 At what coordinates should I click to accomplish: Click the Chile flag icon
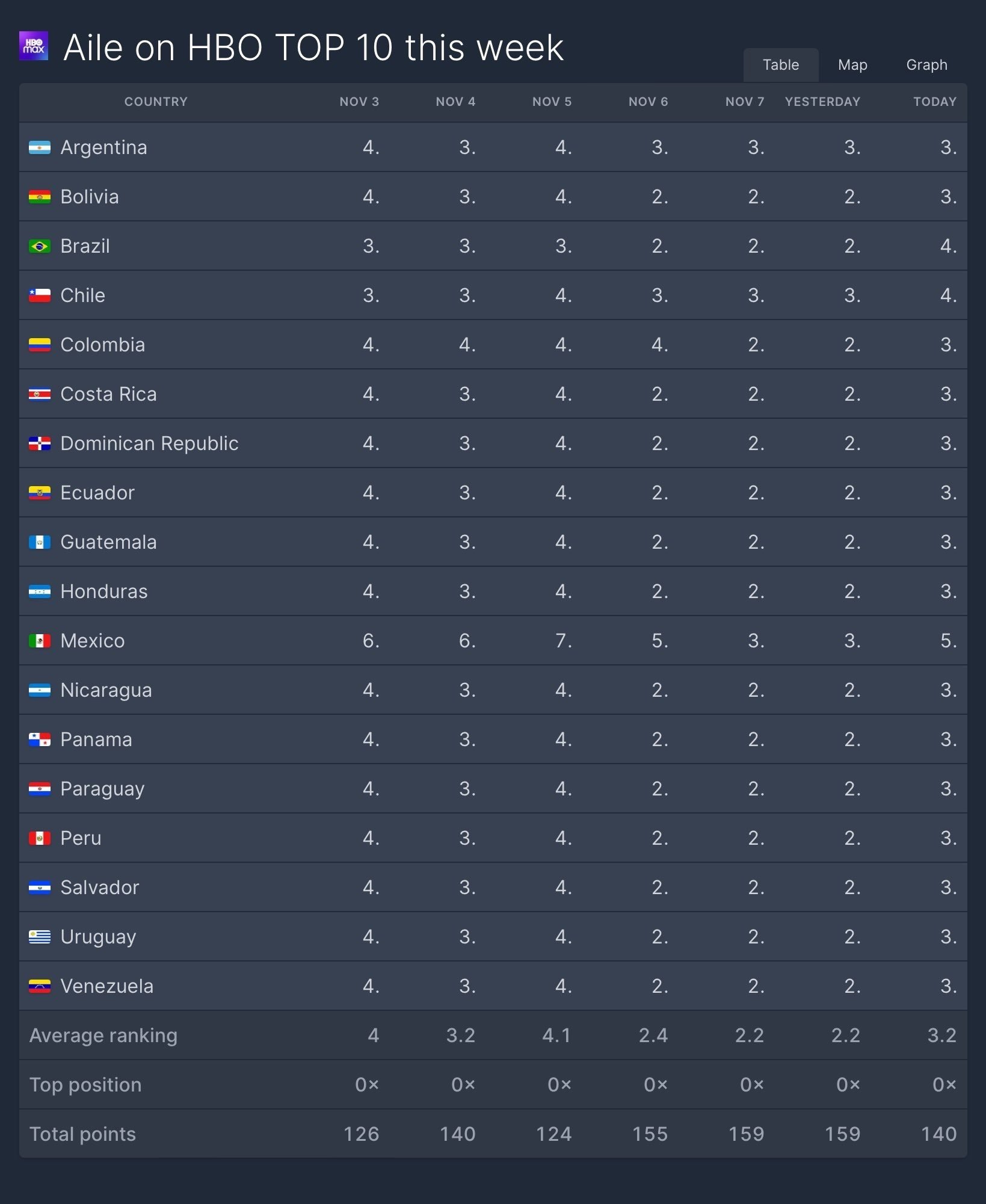(x=40, y=296)
